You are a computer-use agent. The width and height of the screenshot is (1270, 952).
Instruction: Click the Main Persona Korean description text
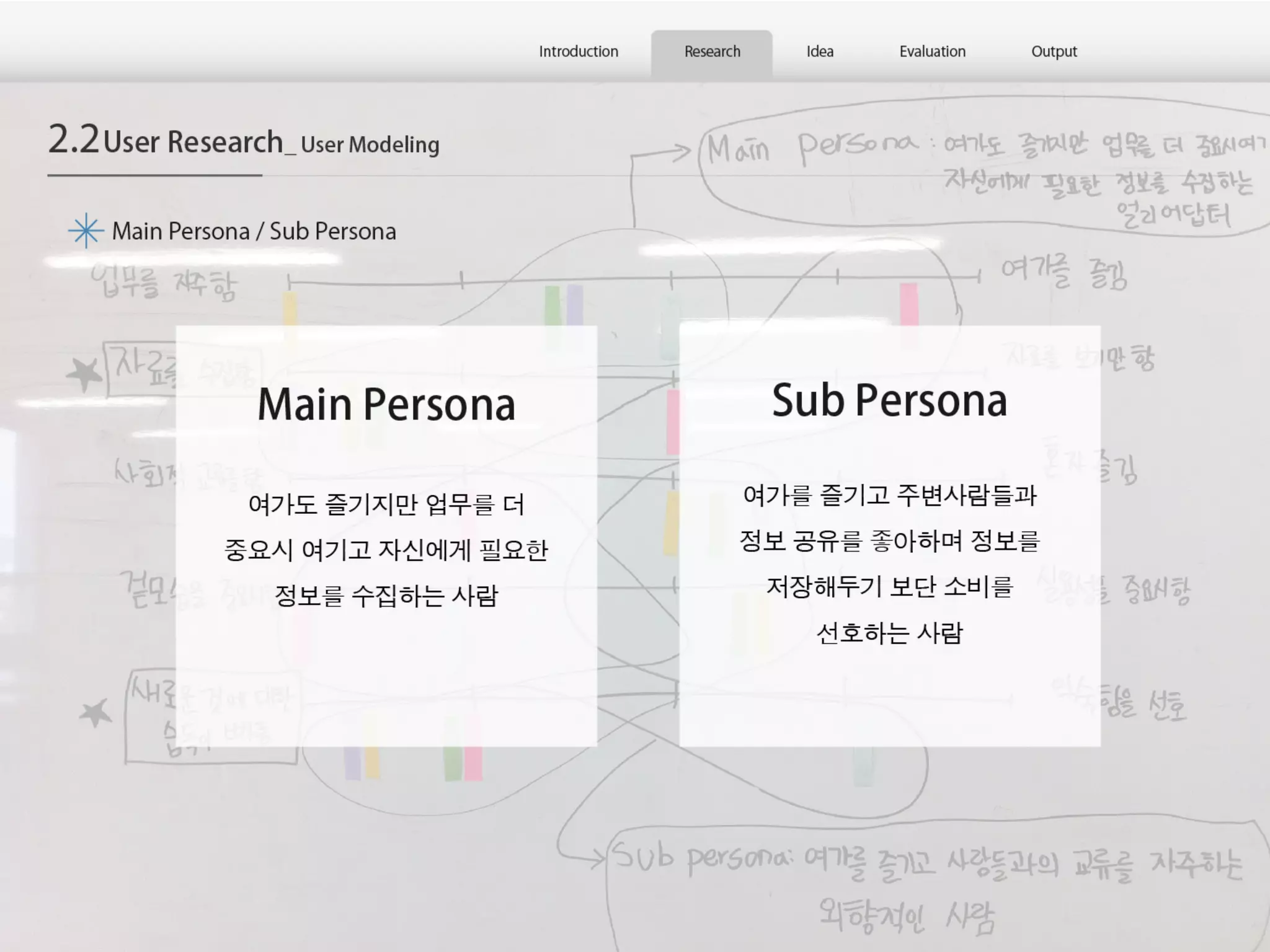[x=386, y=550]
